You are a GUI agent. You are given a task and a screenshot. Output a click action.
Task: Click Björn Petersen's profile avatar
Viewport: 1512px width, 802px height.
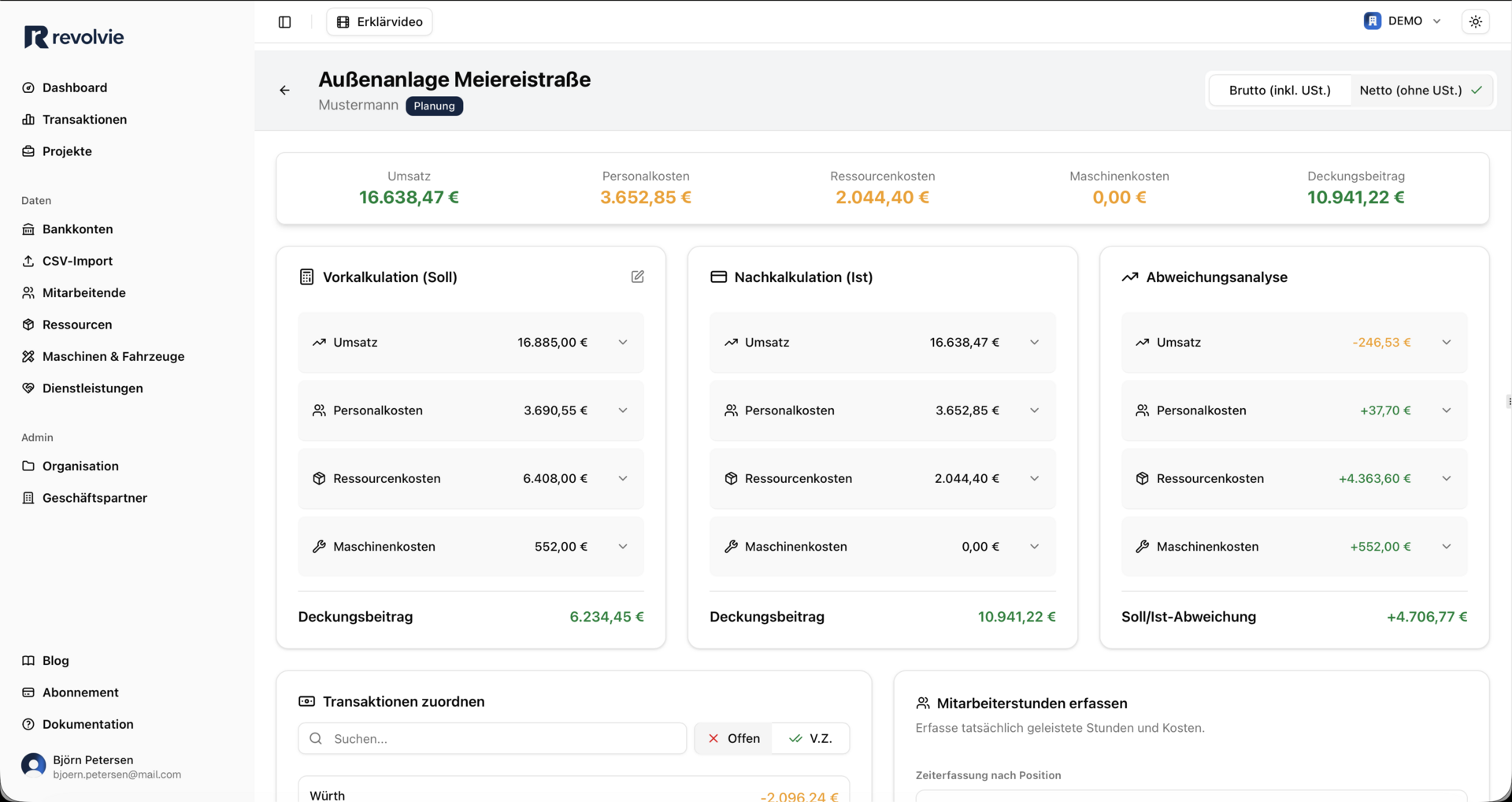(x=33, y=766)
